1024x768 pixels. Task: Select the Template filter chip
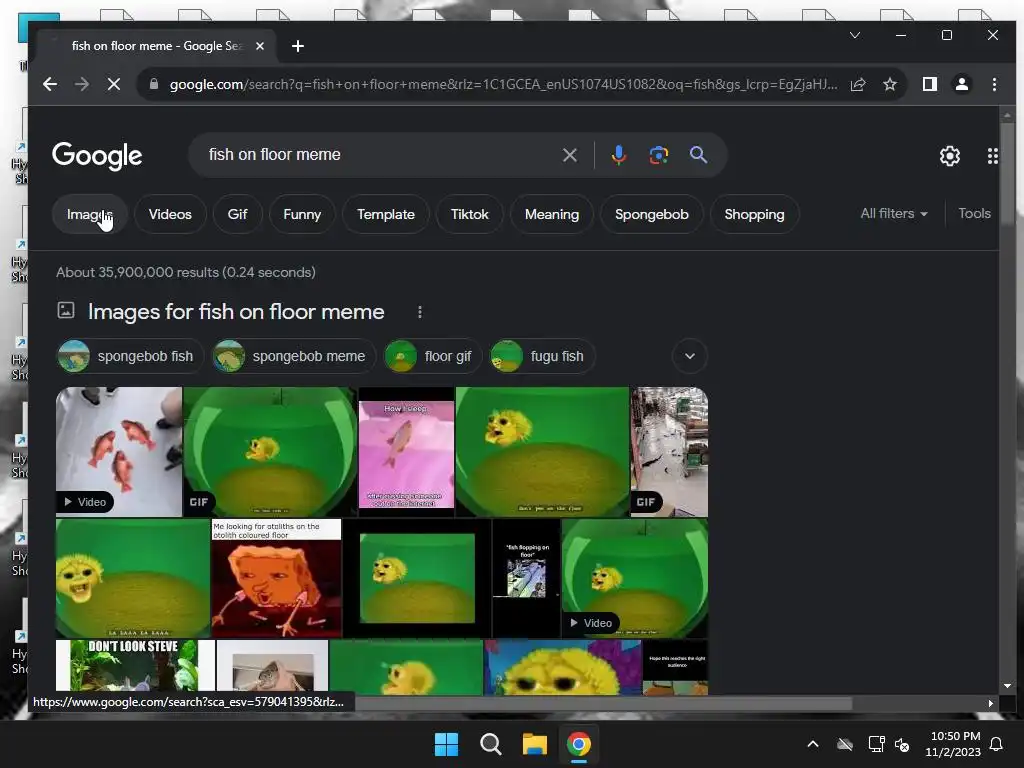(386, 214)
